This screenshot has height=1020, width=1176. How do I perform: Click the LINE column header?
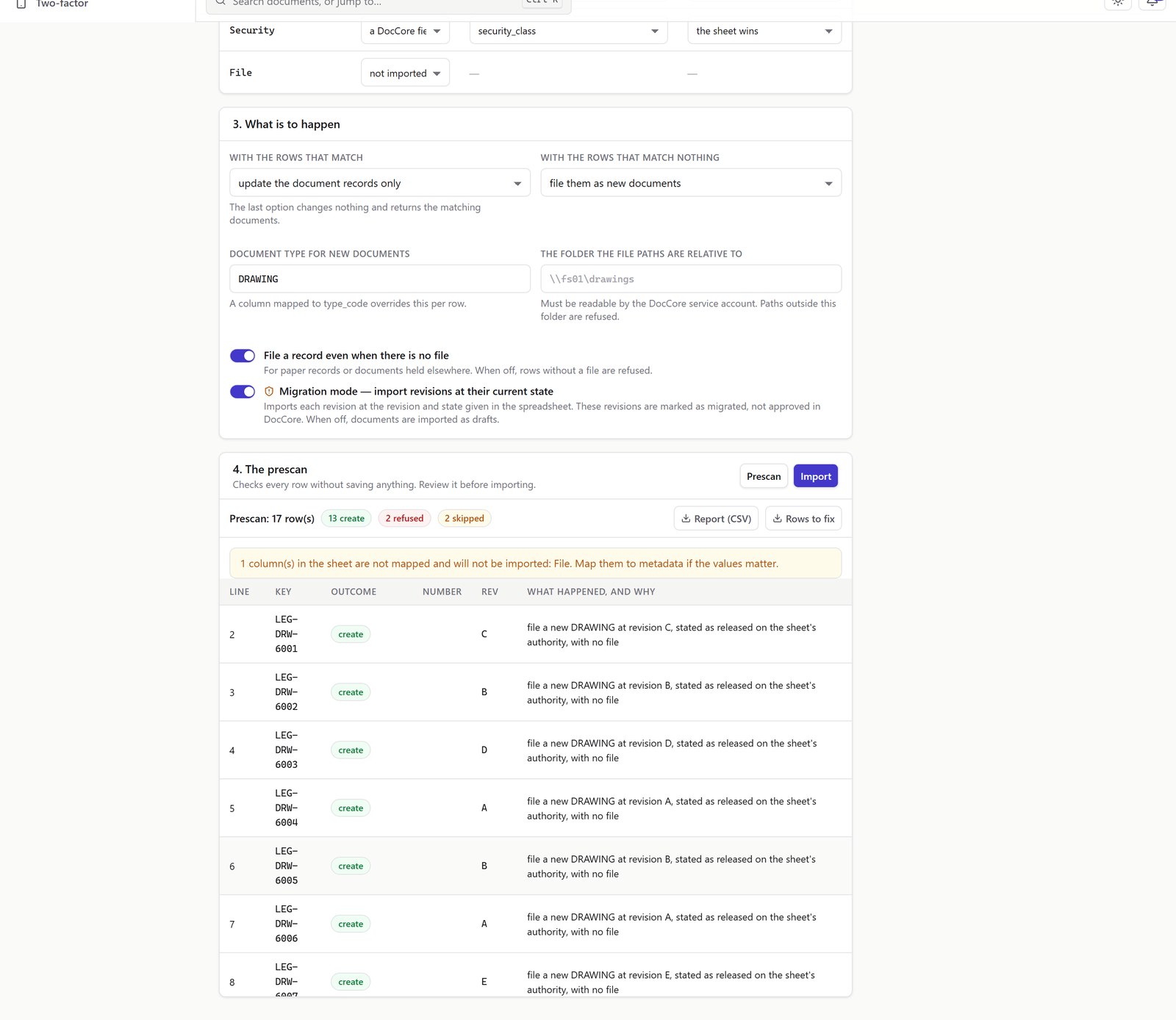240,592
